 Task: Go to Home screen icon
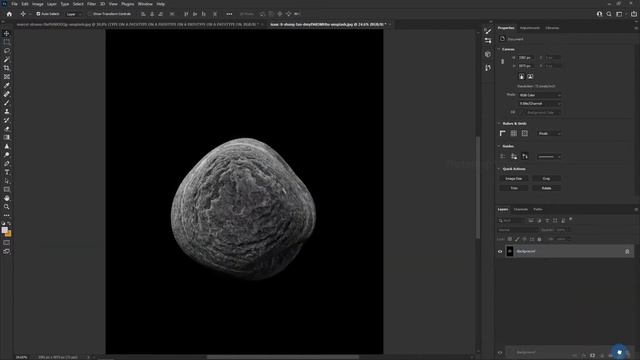tap(9, 14)
